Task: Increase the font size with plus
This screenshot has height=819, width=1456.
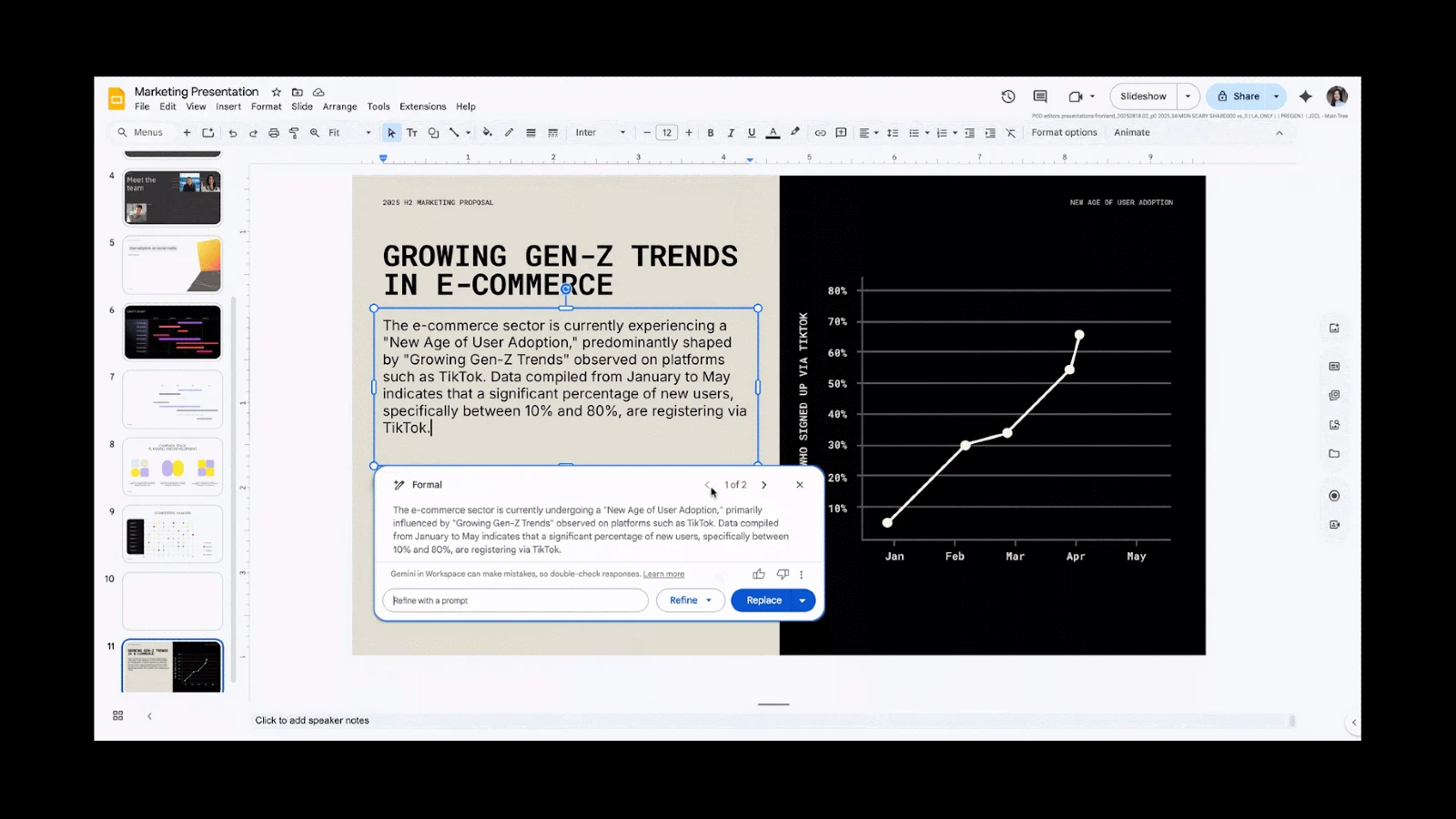Action: 689,133
